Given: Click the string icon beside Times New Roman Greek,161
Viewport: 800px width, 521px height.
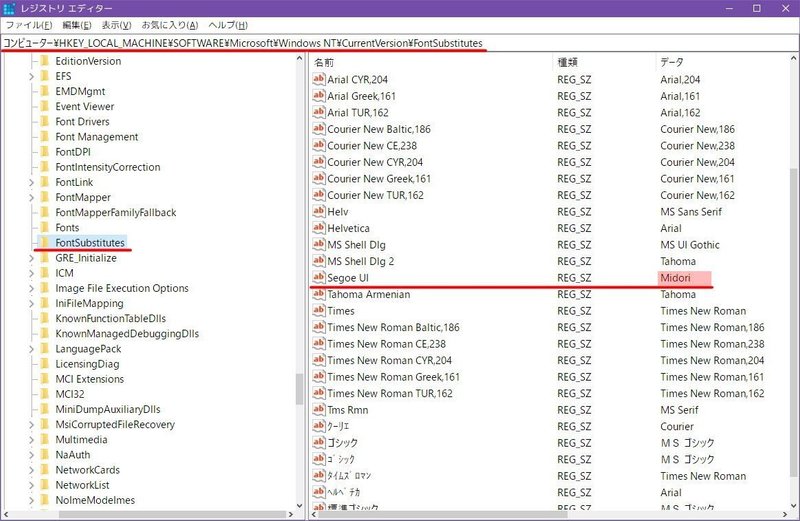Looking at the screenshot, I should point(319,377).
